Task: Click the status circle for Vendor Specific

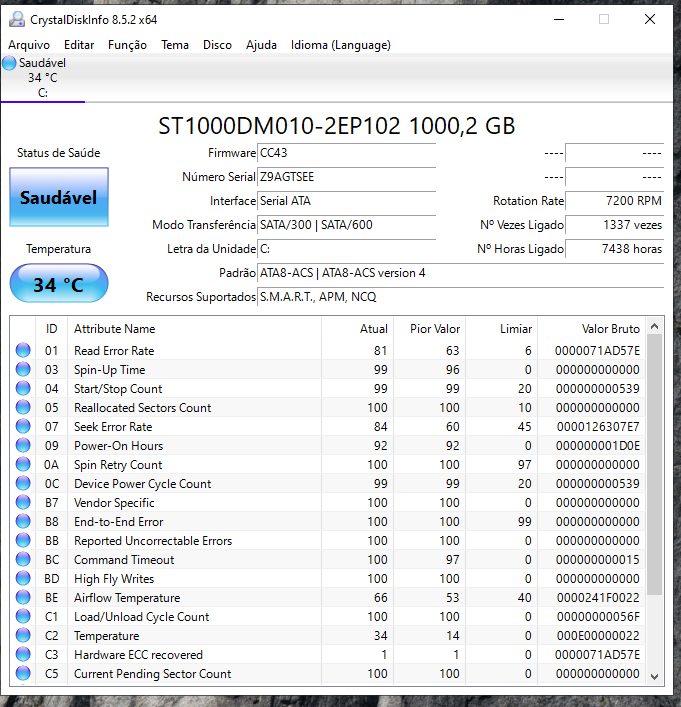Action: tap(23, 502)
